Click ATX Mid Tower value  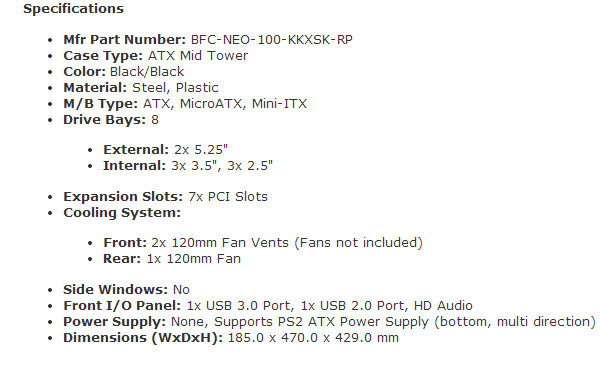coord(198,55)
